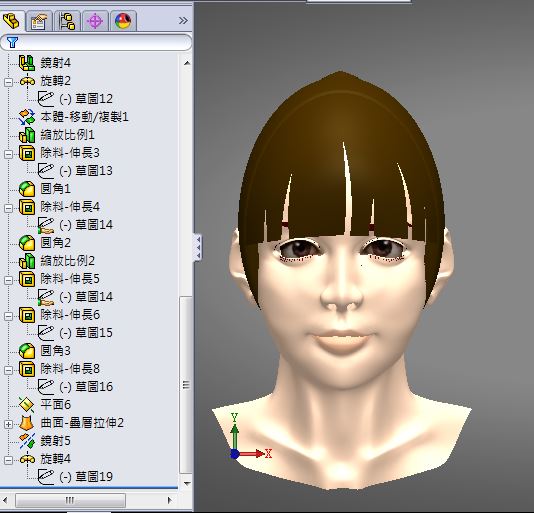The image size is (534, 513).
Task: Switch to the ConfigurationManager tab
Action: click(67, 21)
